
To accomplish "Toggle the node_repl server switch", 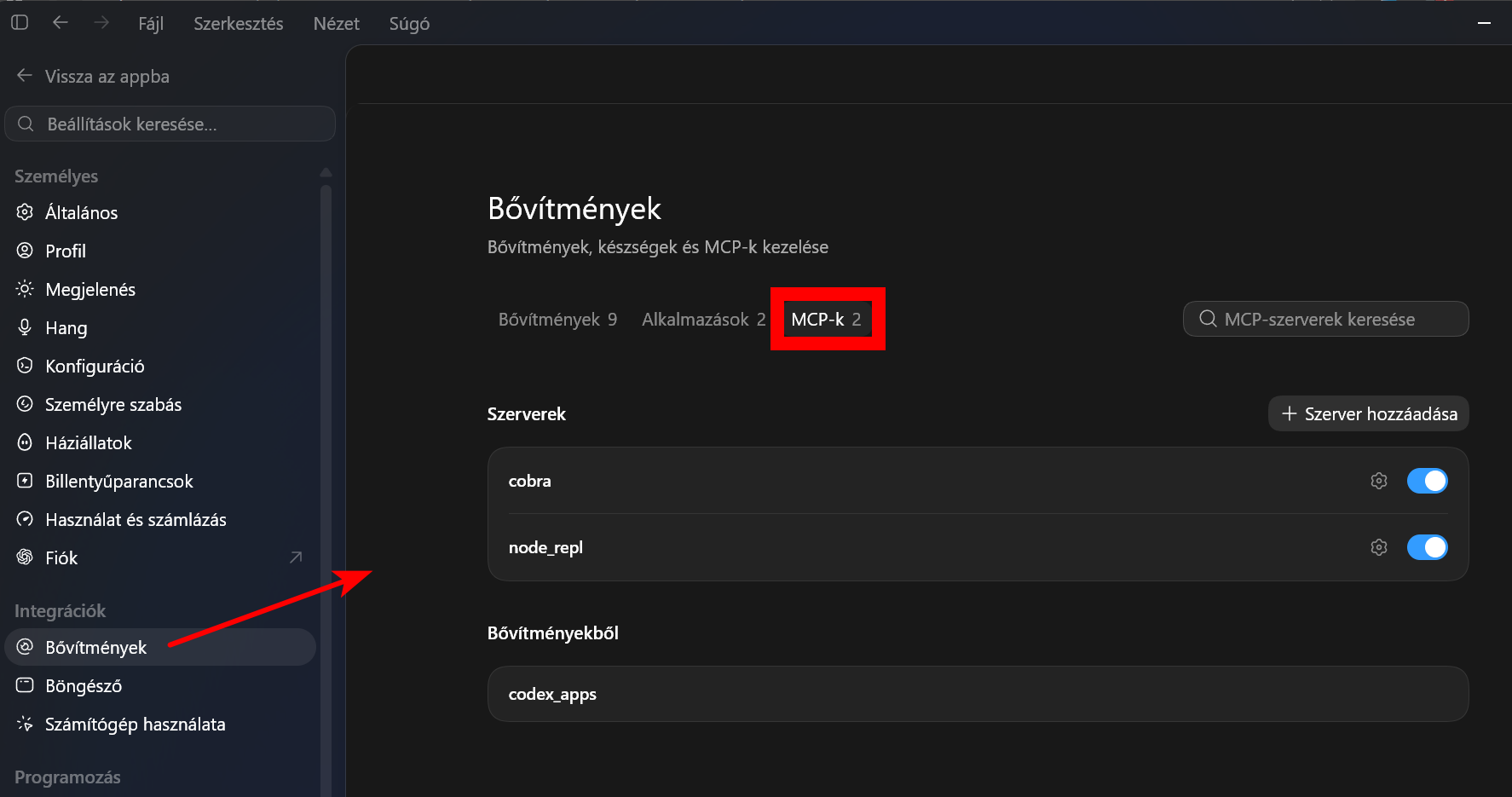I will tap(1428, 547).
